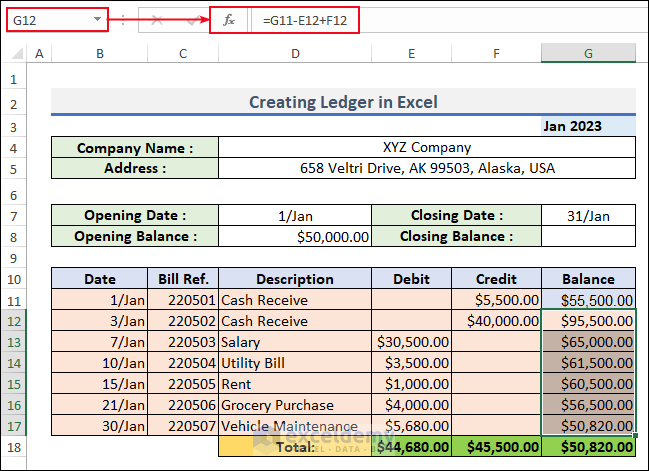Click the 'Salary' description cell

click(x=295, y=342)
